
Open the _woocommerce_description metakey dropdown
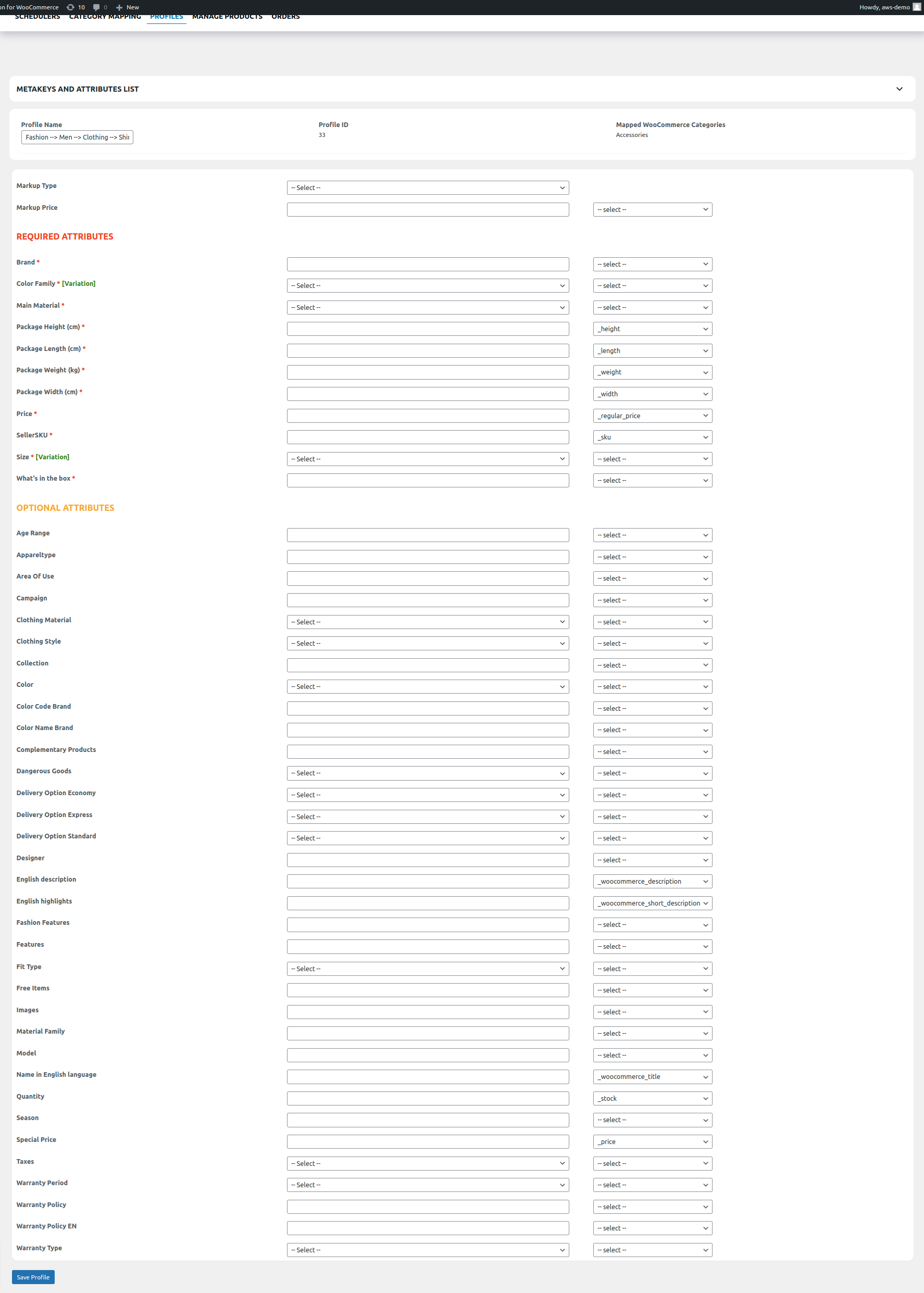tap(652, 881)
